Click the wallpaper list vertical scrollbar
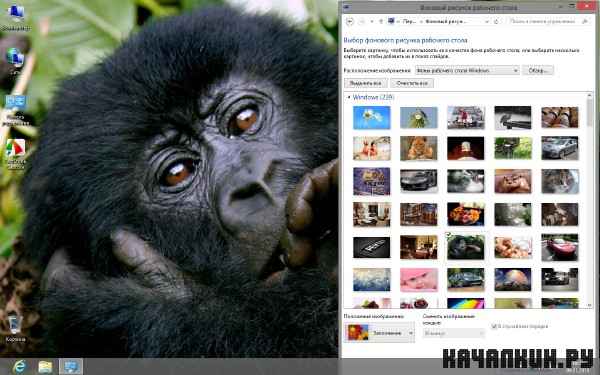 point(589,199)
